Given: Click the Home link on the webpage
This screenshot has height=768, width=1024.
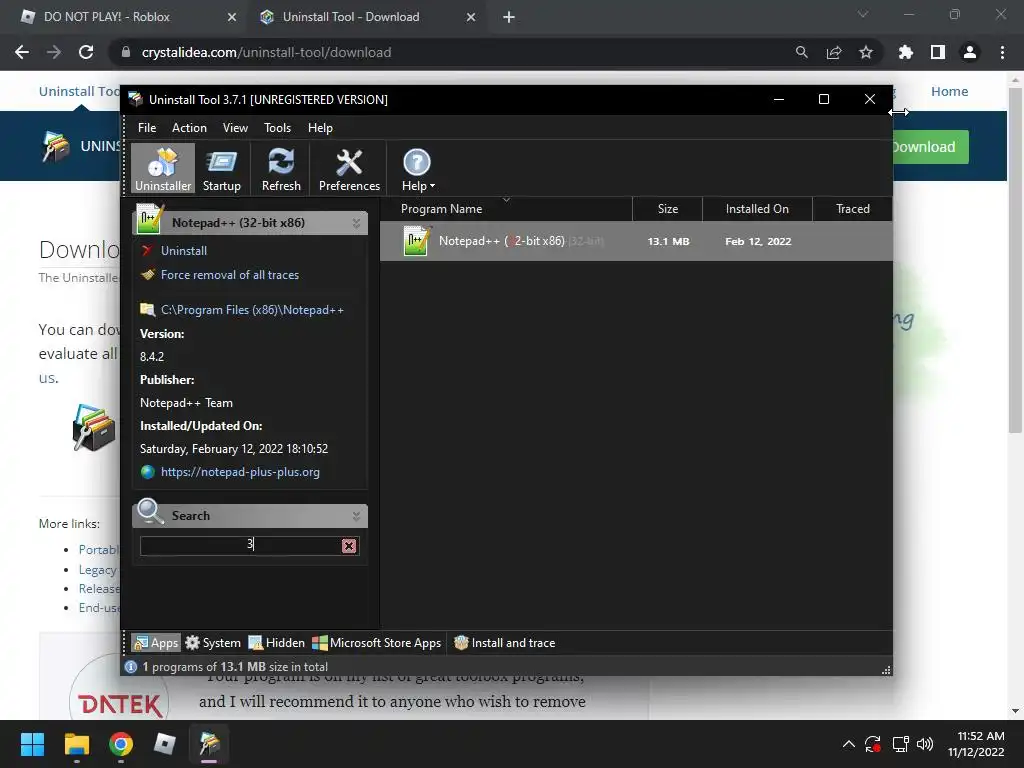Looking at the screenshot, I should (x=950, y=91).
